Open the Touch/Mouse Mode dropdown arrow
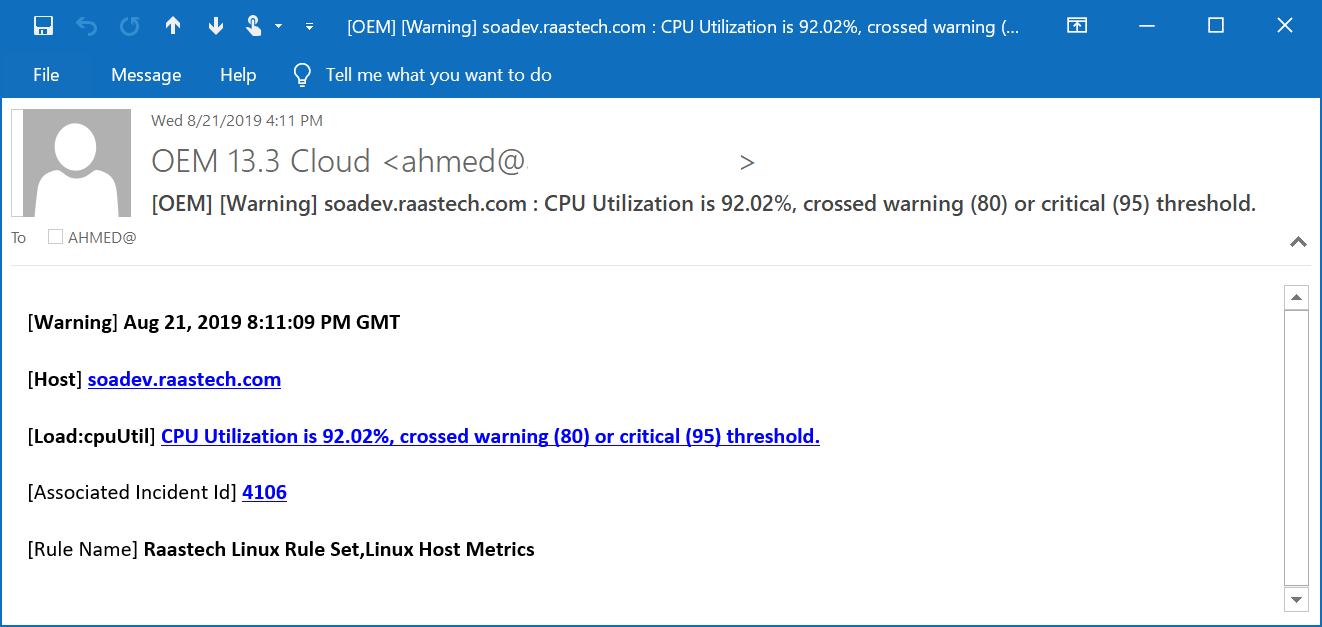1322x627 pixels. click(x=278, y=26)
